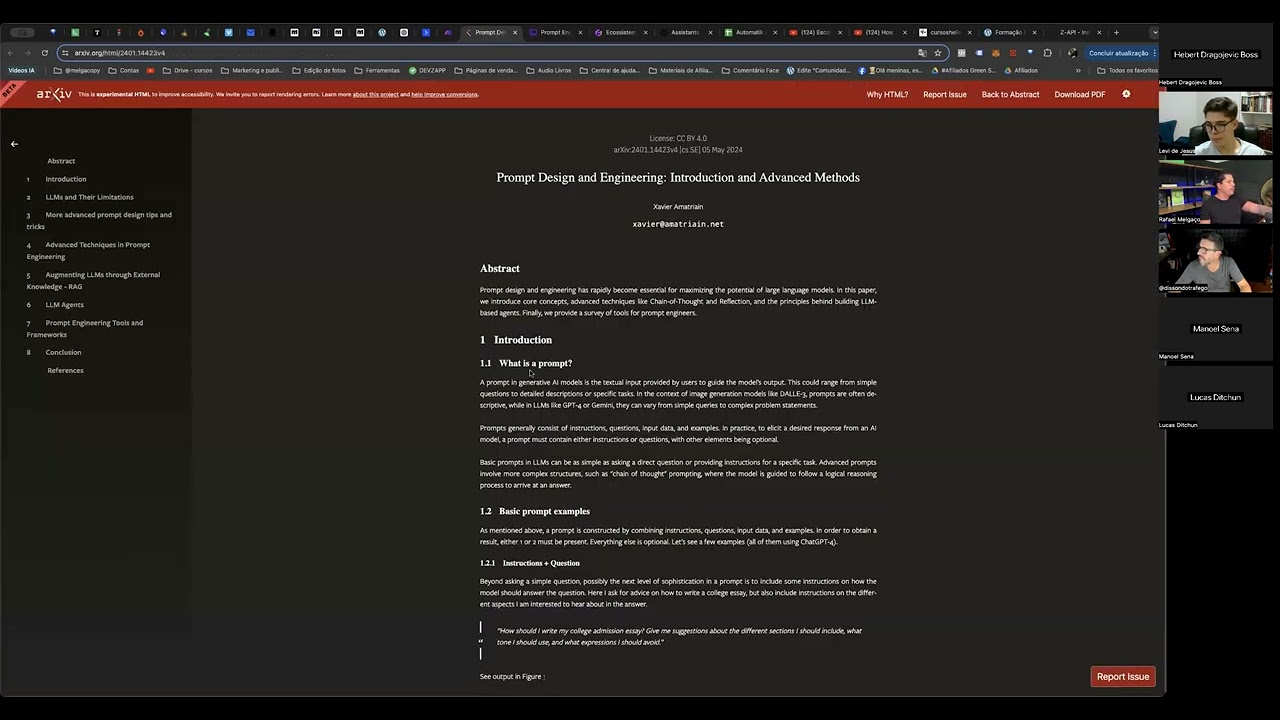1280x720 pixels.
Task: Open Audio Livros bookmark folder
Action: pos(548,71)
